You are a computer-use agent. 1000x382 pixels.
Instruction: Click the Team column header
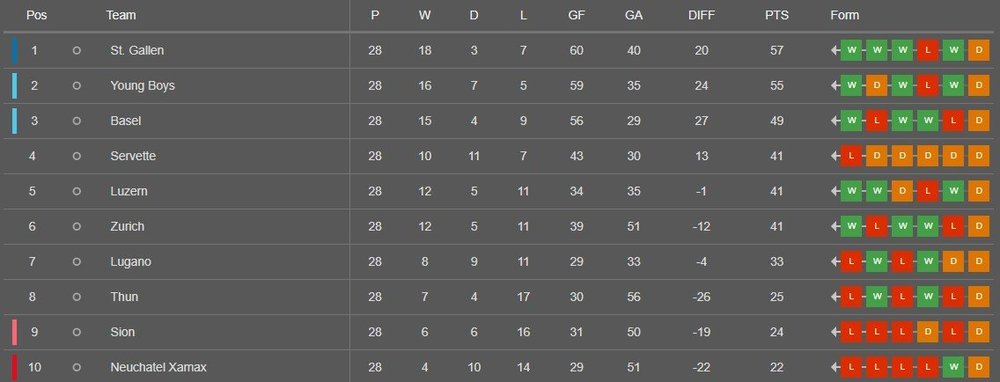point(121,15)
